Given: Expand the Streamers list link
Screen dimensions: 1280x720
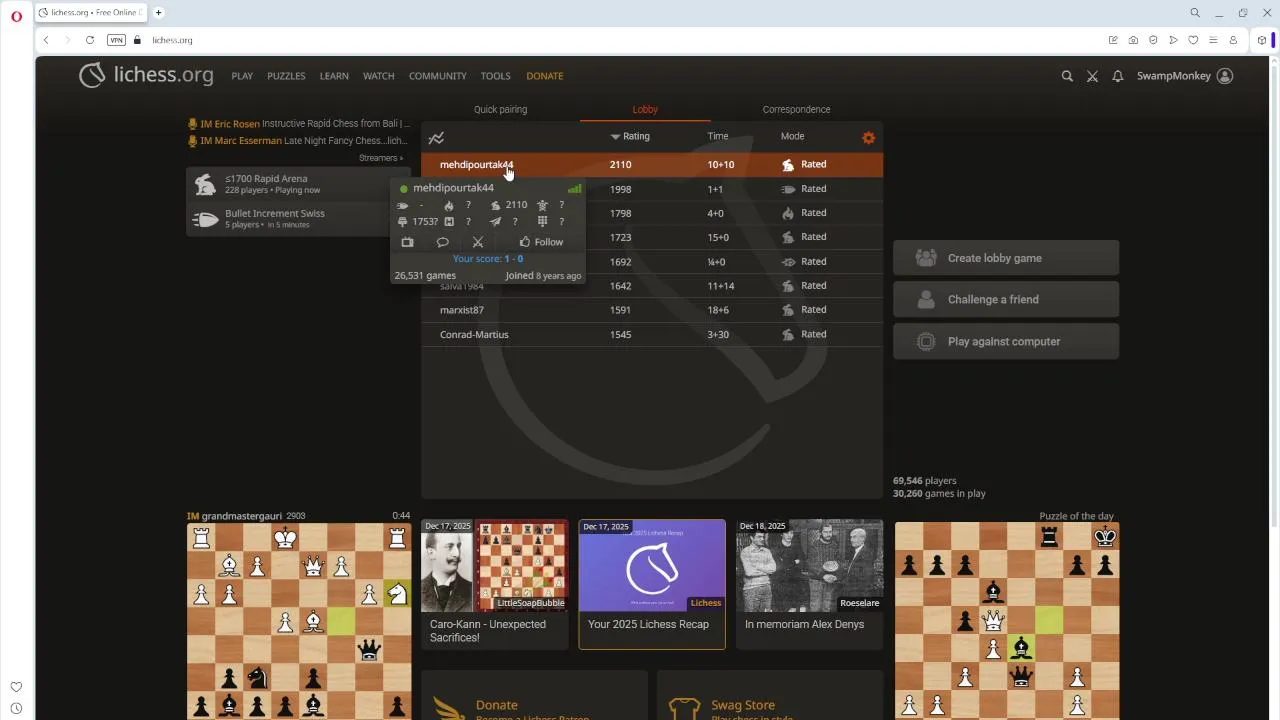Looking at the screenshot, I should coord(381,158).
